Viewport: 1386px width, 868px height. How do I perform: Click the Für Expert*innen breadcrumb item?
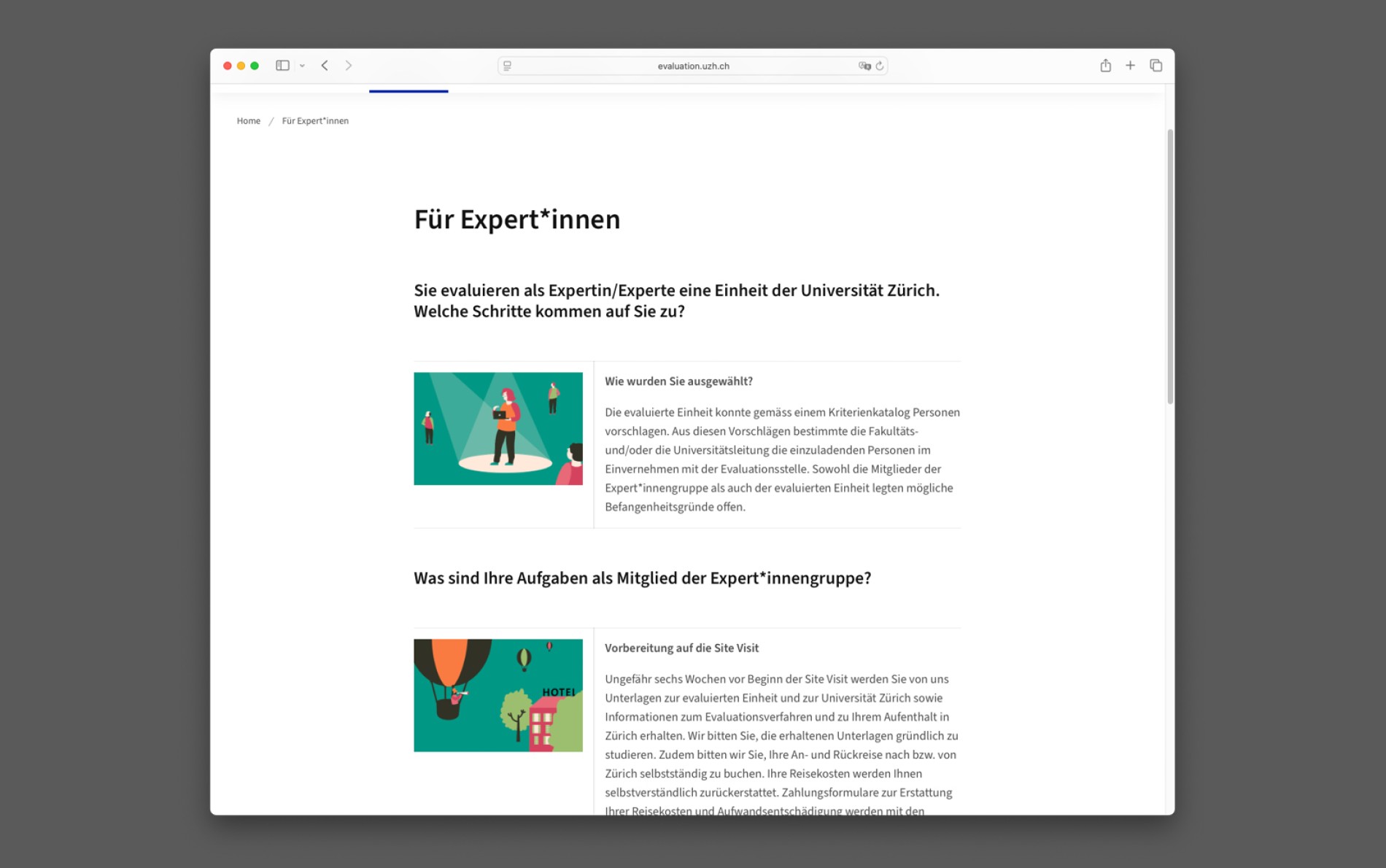point(315,121)
